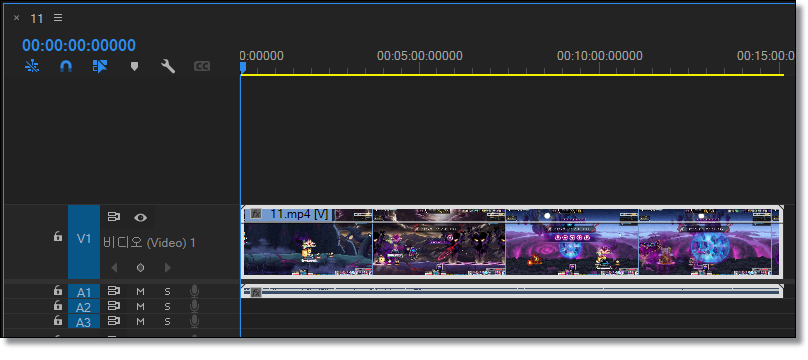The width and height of the screenshot is (808, 360).
Task: Solo track A3
Action: tap(167, 321)
